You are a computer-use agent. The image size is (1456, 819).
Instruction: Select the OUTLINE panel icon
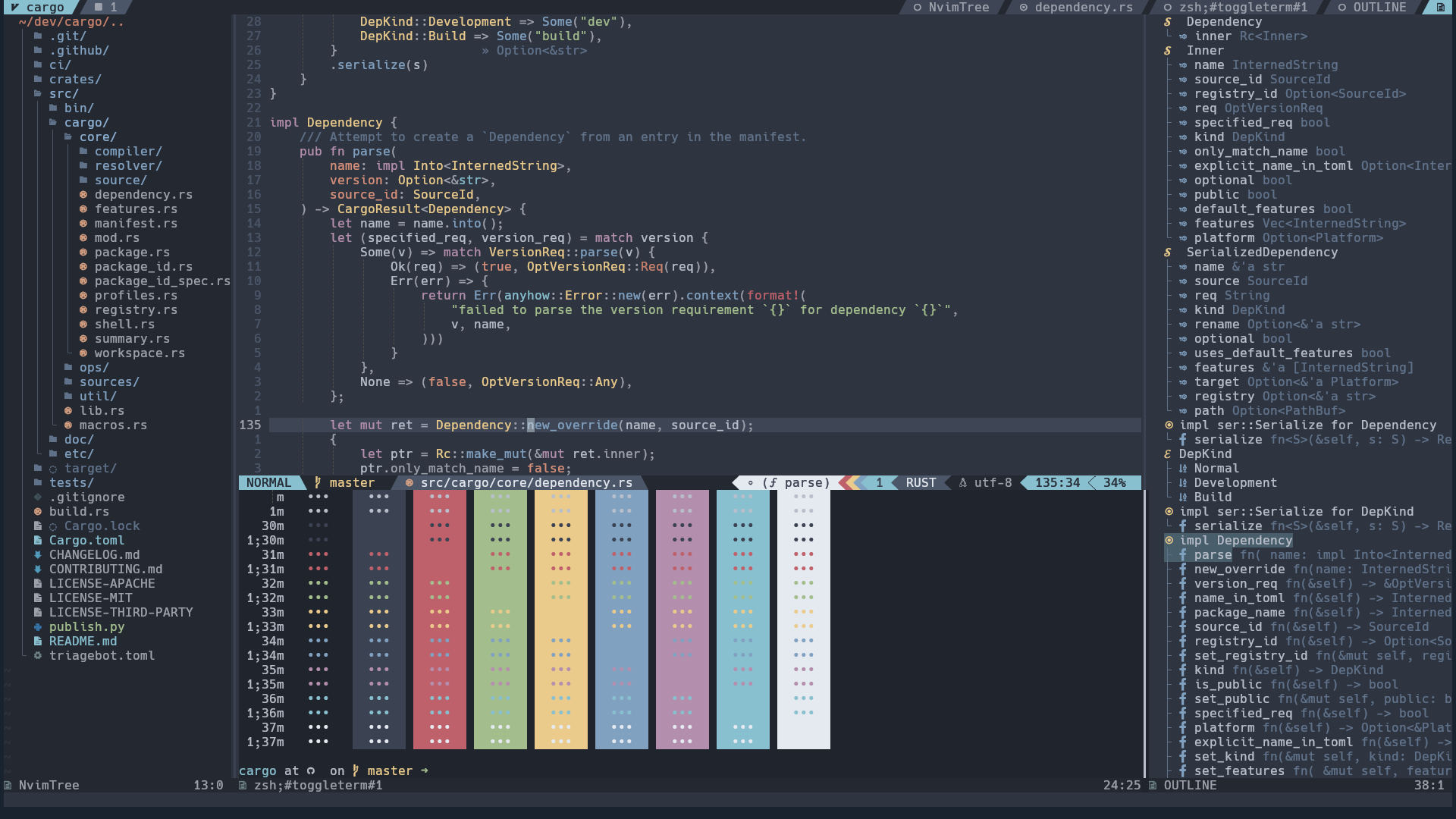point(1441,8)
